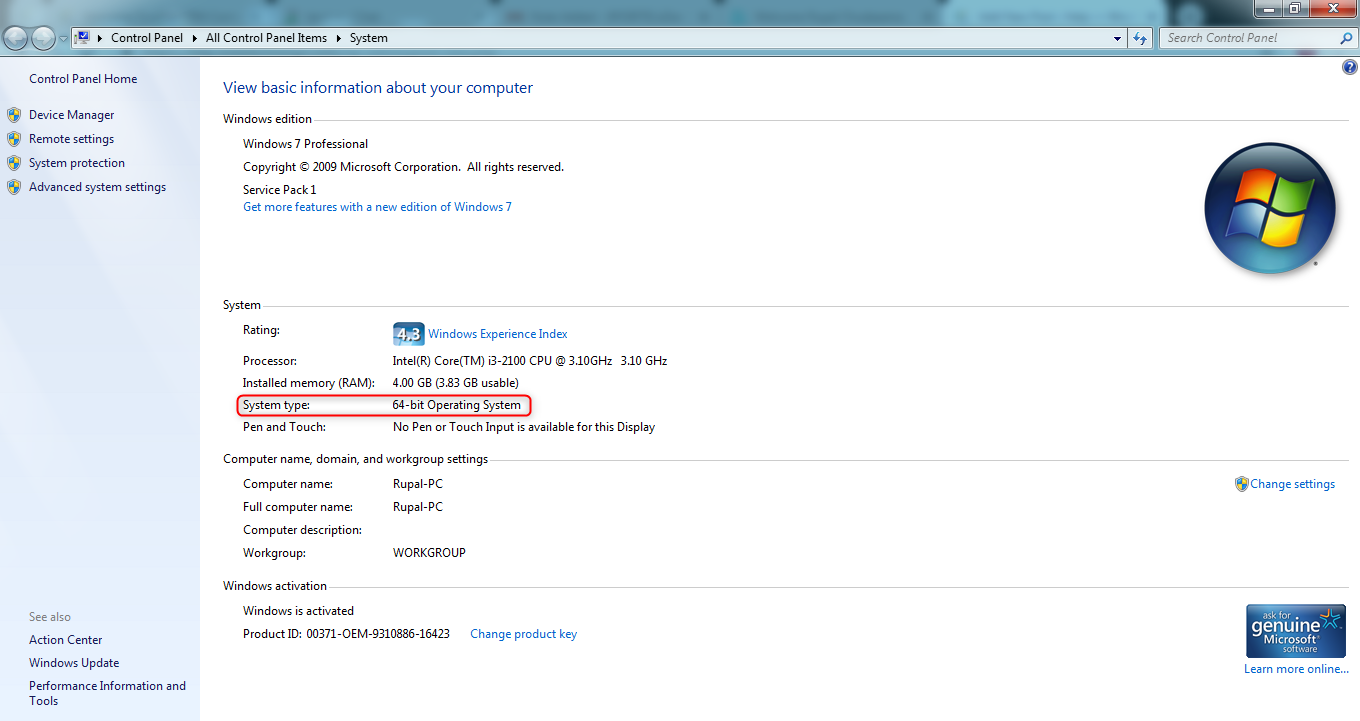Click the Rupal-PC value beside Full computer name
Viewport: 1360px width, 721px height.
tap(418, 507)
